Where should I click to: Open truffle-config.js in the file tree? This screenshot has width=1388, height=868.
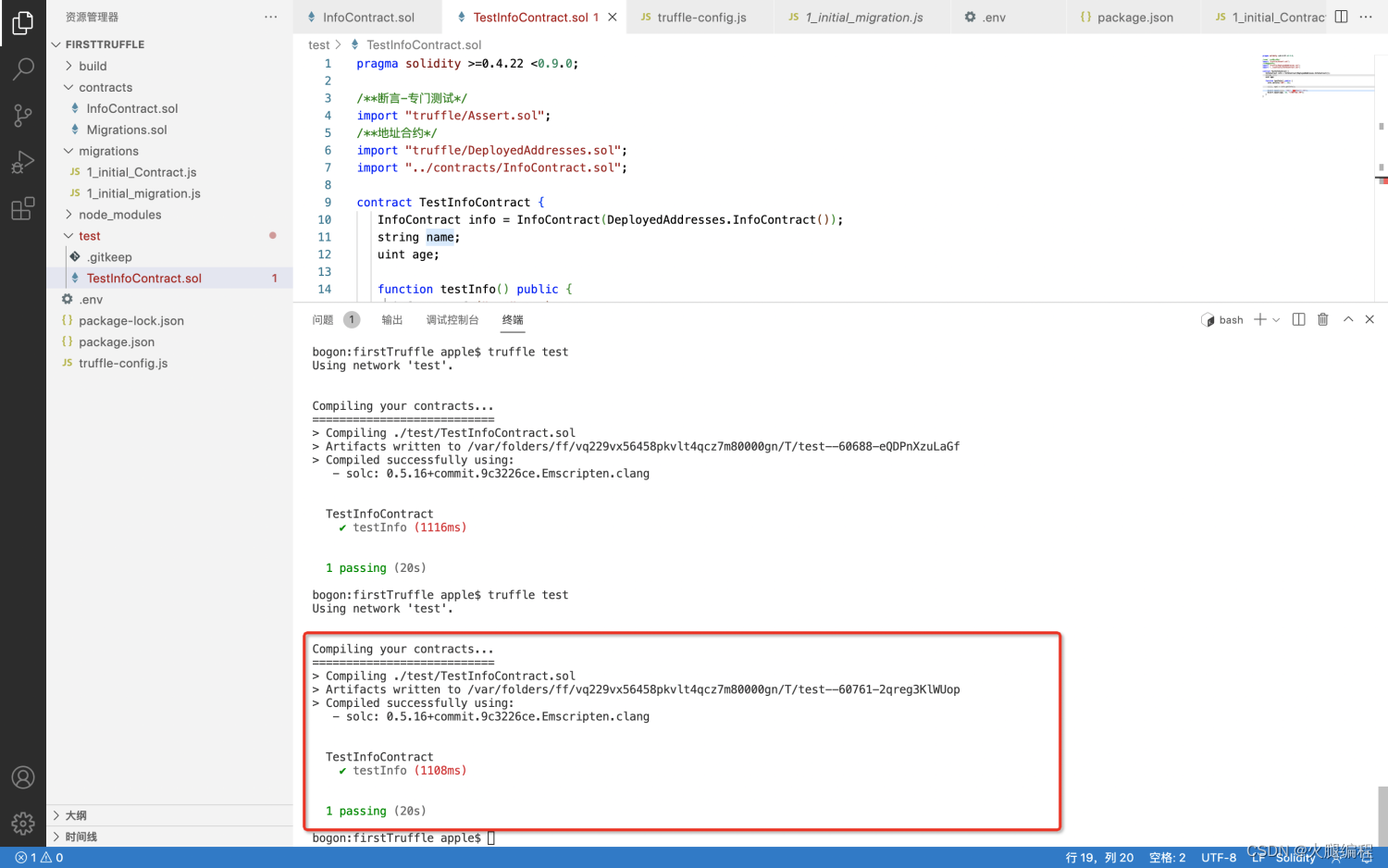[x=123, y=363]
